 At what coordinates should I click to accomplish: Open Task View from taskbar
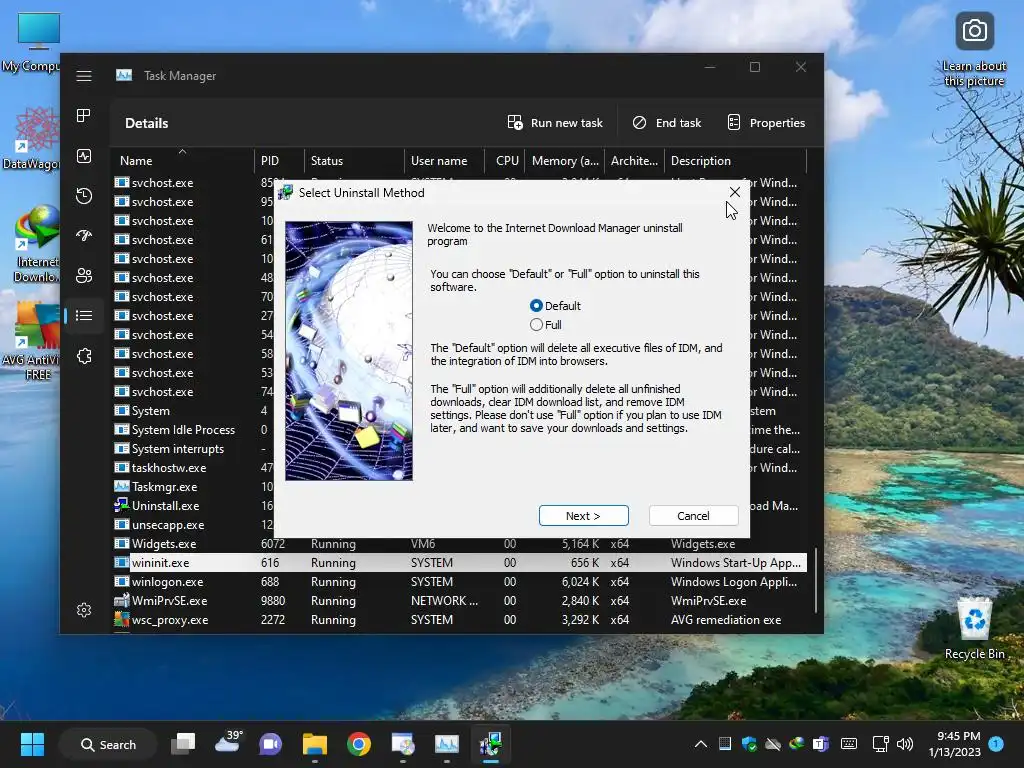coord(183,744)
